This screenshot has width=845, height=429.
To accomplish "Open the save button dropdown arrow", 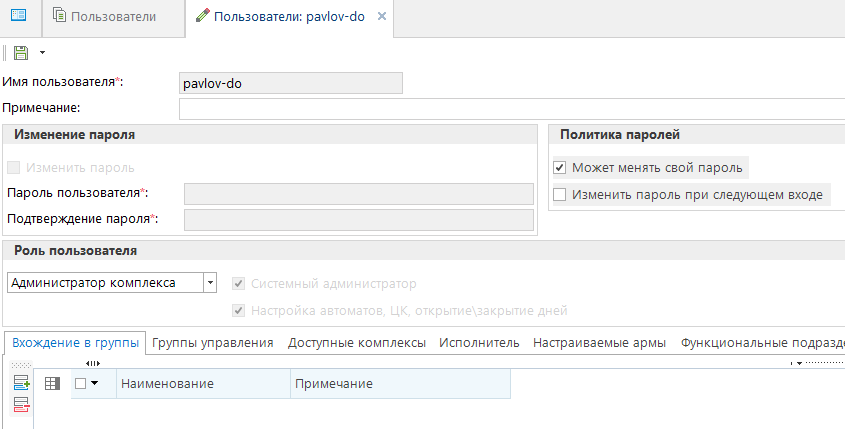I will click(42, 53).
